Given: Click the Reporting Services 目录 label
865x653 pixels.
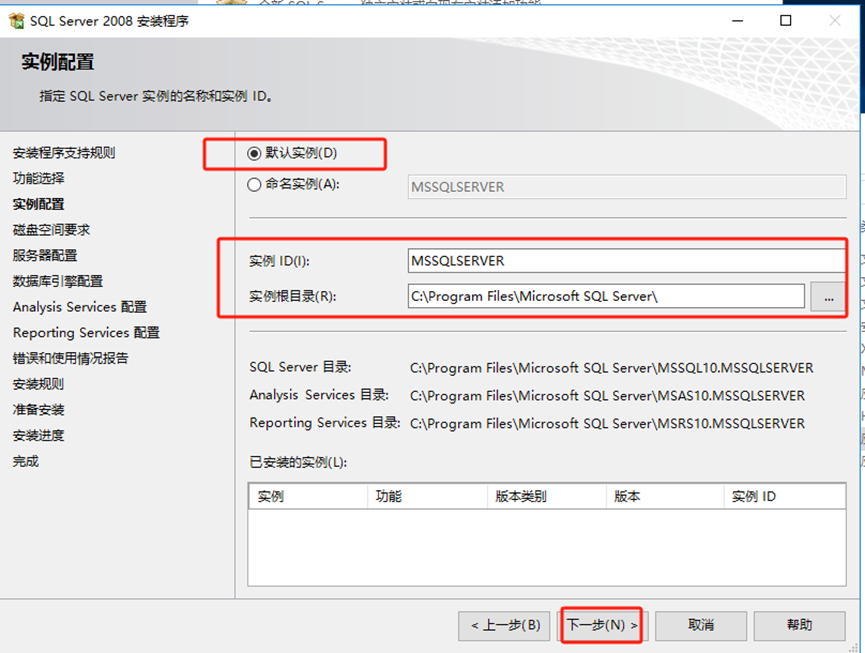Looking at the screenshot, I should [325, 423].
